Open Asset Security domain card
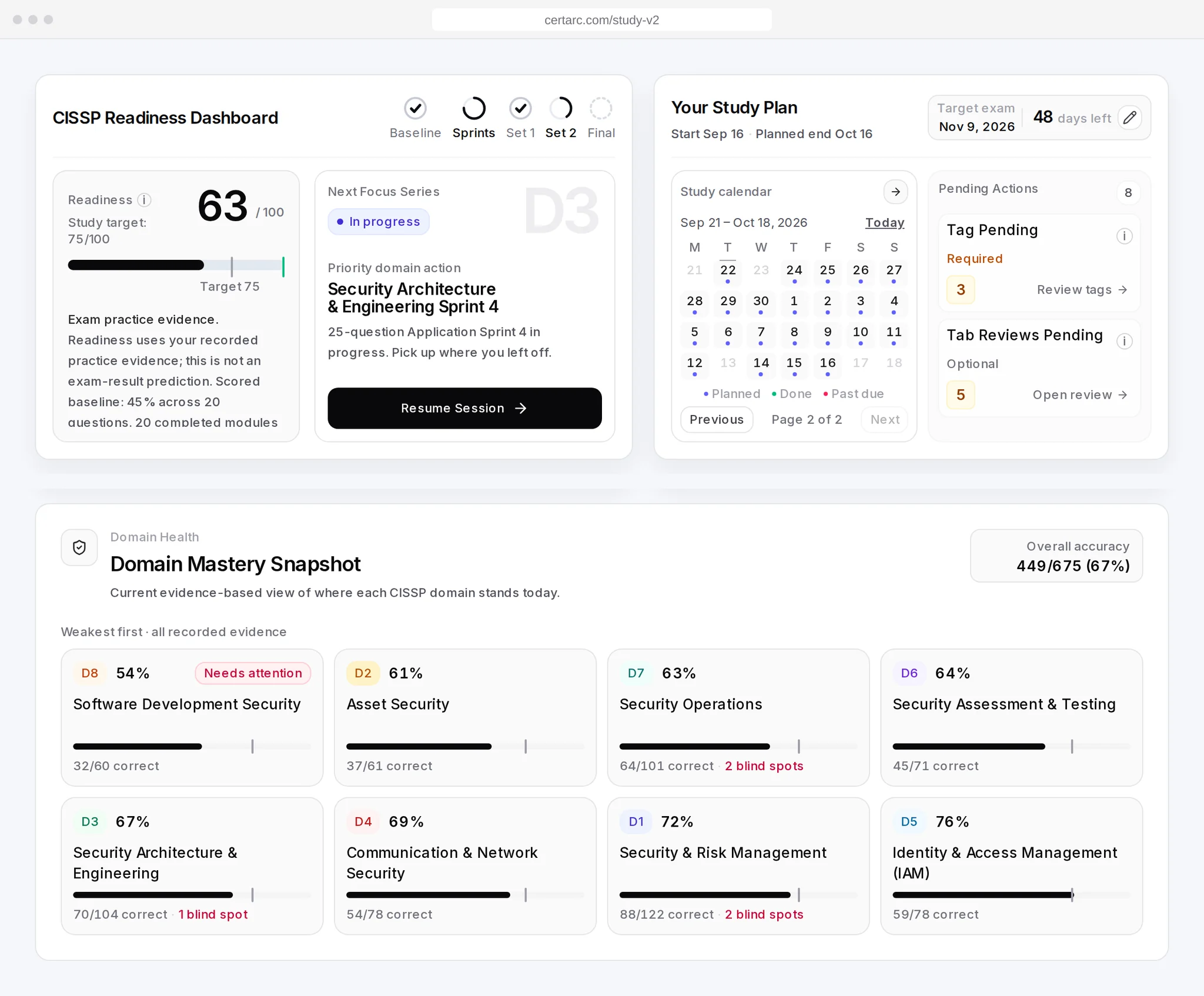This screenshot has width=1204, height=996. point(465,717)
